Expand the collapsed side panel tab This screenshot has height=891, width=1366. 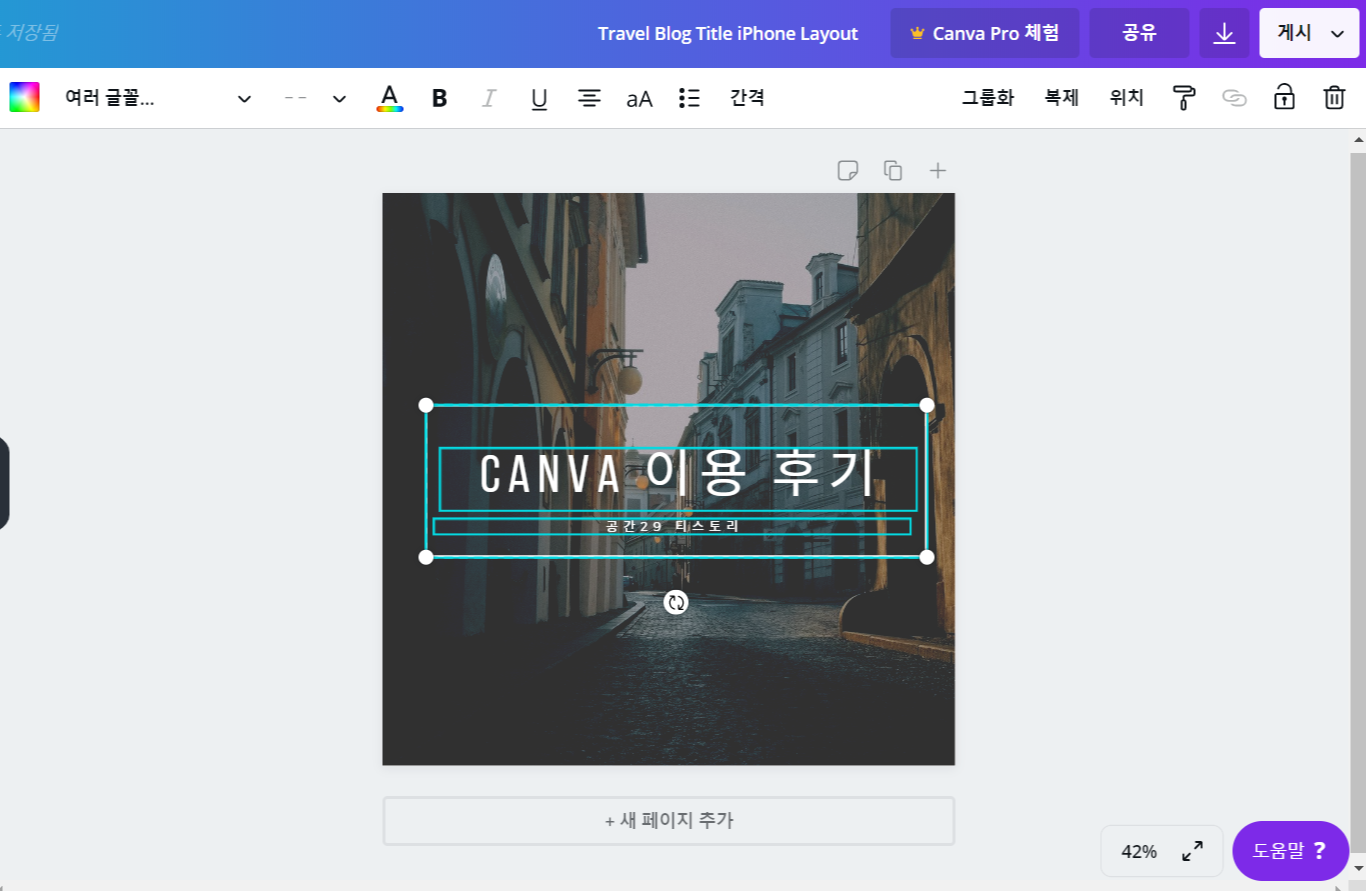click(4, 483)
